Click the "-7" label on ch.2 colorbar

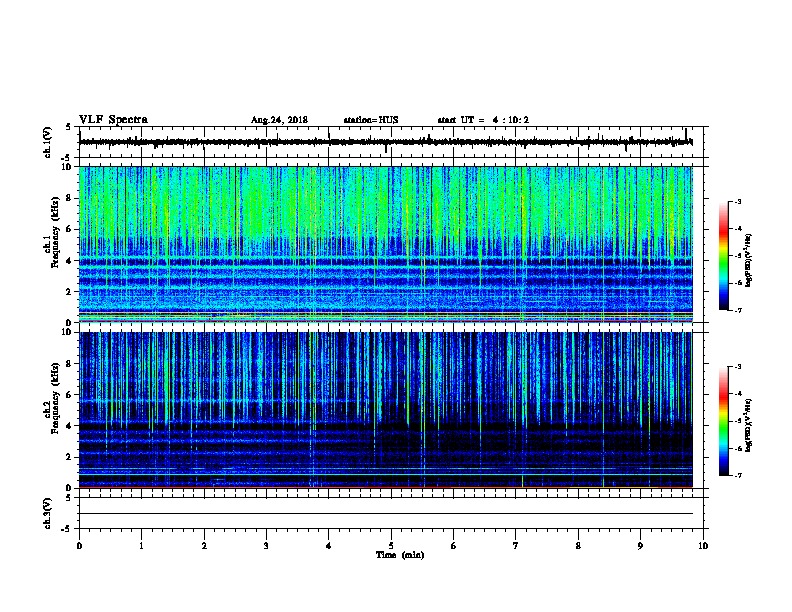point(737,475)
